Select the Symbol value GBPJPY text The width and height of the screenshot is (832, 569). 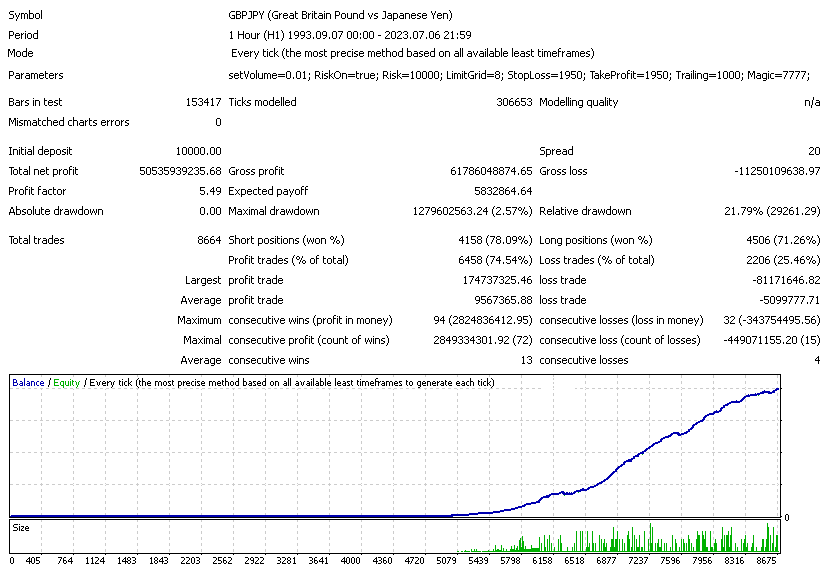[x=340, y=15]
